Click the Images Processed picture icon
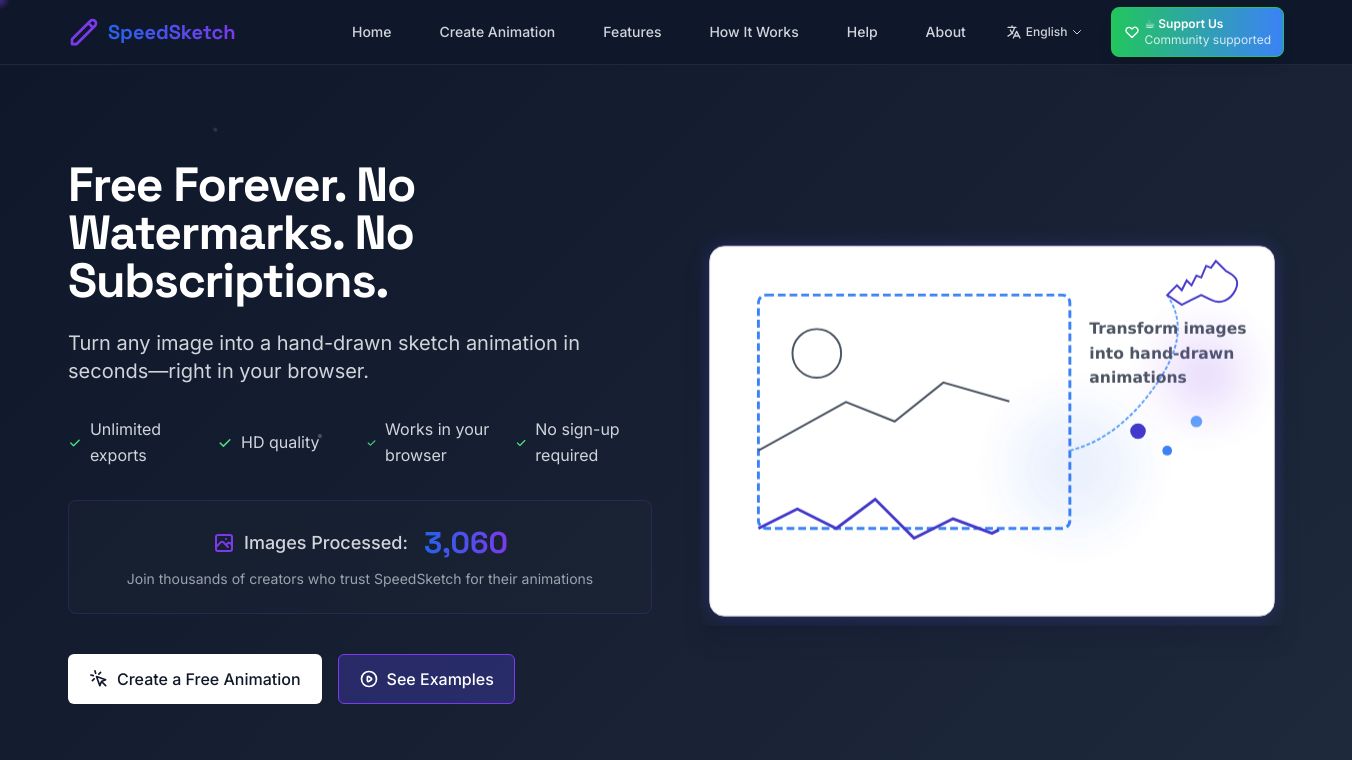1352x760 pixels. point(224,543)
